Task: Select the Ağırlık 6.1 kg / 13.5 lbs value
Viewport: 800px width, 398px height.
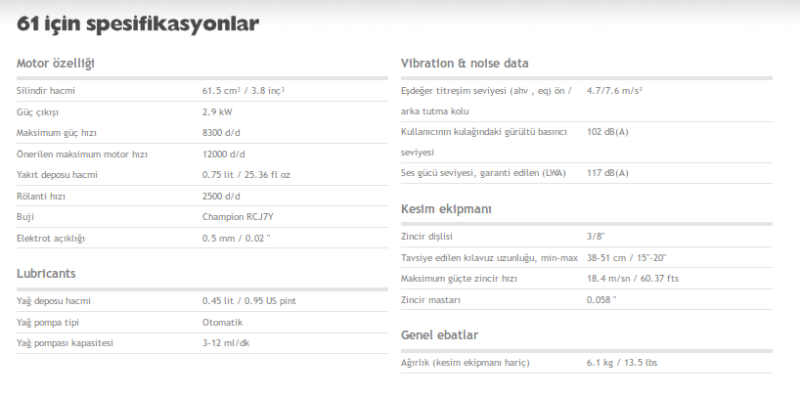Action: click(x=622, y=363)
